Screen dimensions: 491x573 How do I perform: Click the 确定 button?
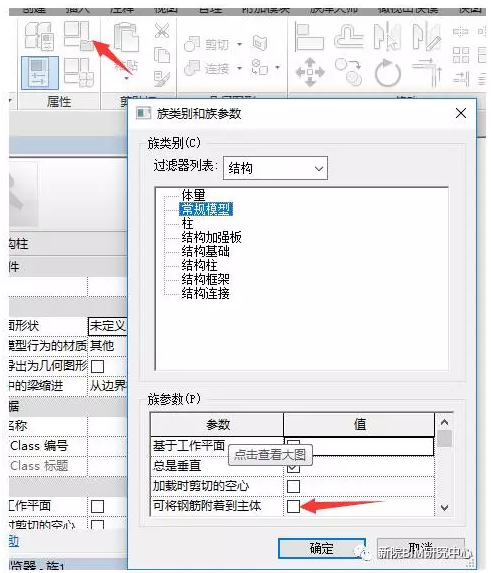[321, 548]
